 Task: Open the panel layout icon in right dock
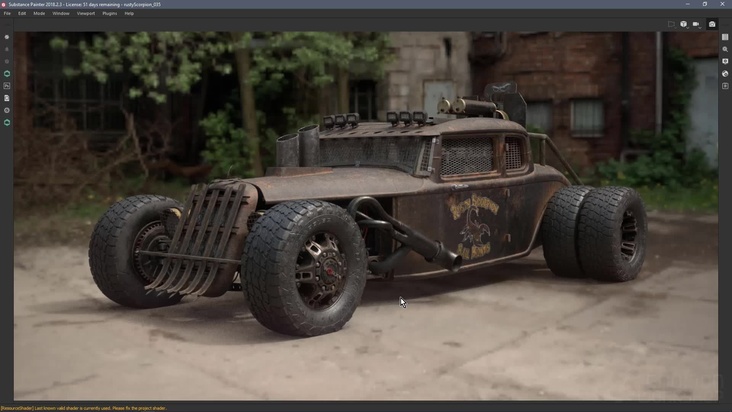click(725, 37)
